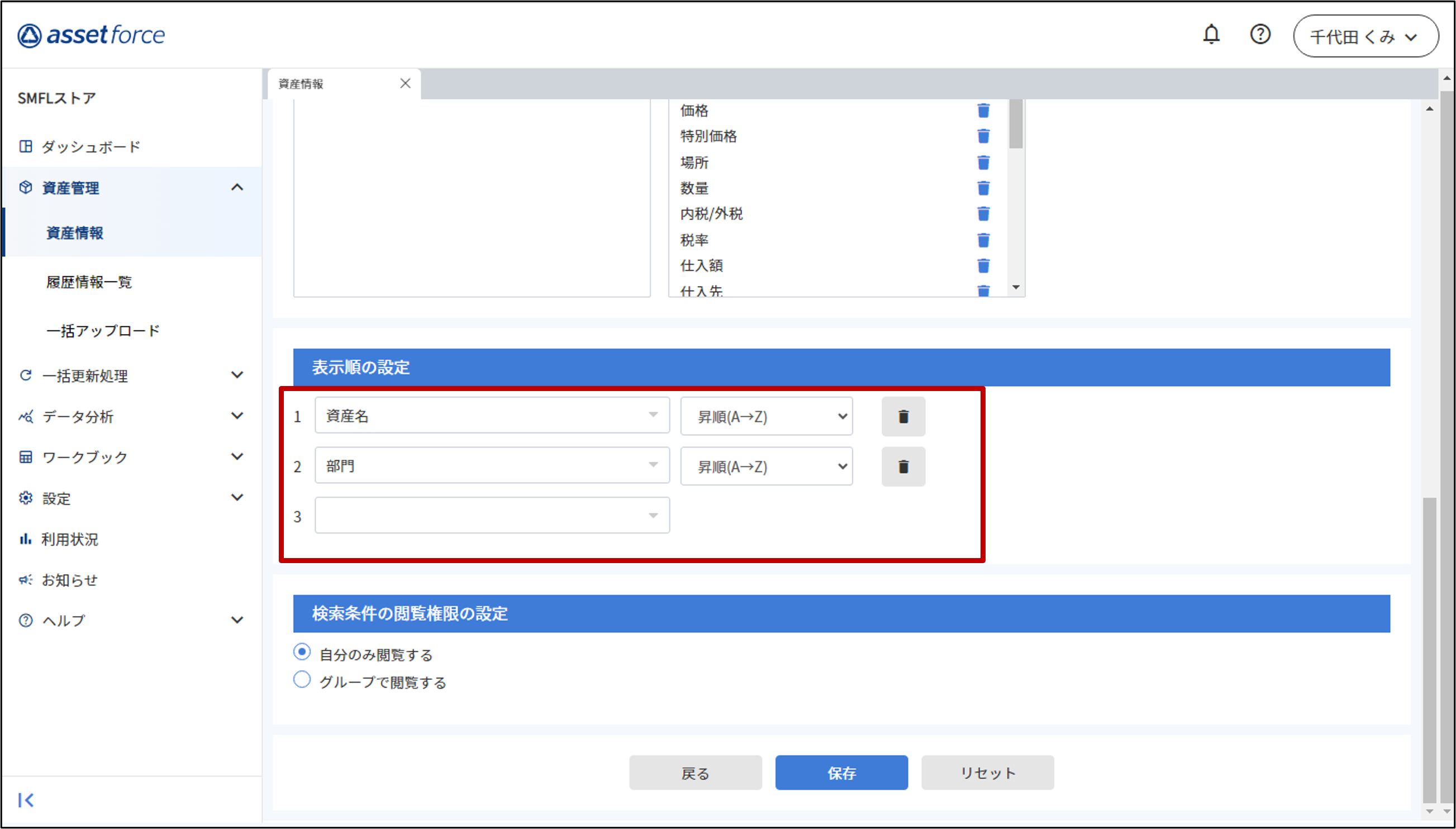Click the リセット button
This screenshot has height=829, width=1456.
(x=987, y=773)
